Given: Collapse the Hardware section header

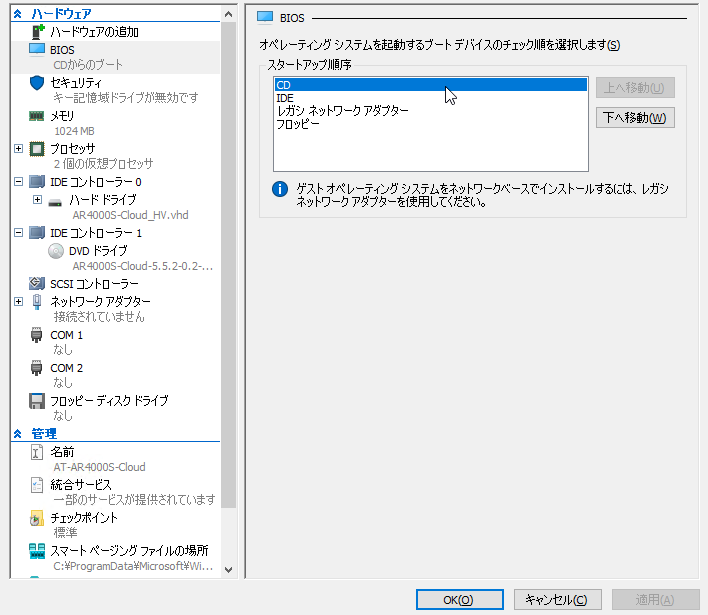Looking at the screenshot, I should [x=17, y=14].
